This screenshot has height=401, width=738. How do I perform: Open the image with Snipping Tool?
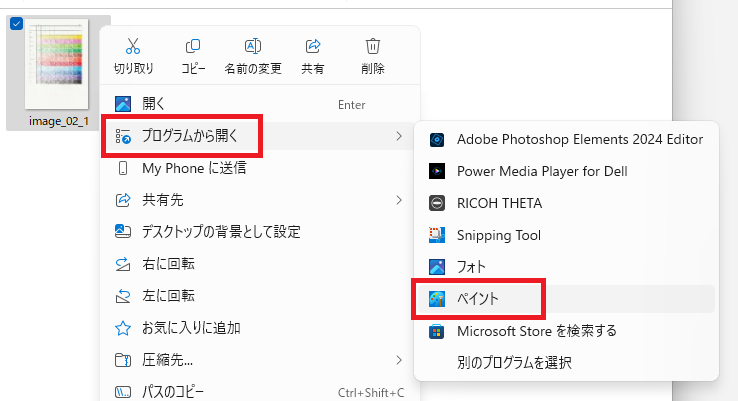[566, 235]
